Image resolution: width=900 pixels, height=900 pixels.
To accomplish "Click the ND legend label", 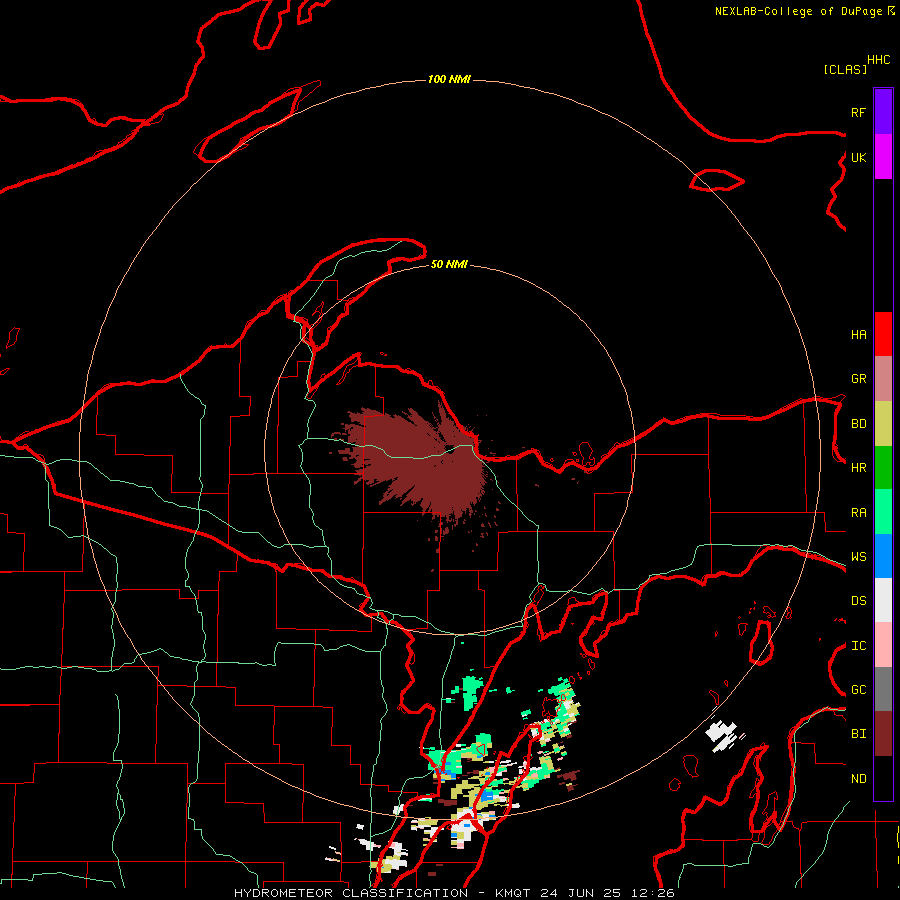I will coord(858,779).
